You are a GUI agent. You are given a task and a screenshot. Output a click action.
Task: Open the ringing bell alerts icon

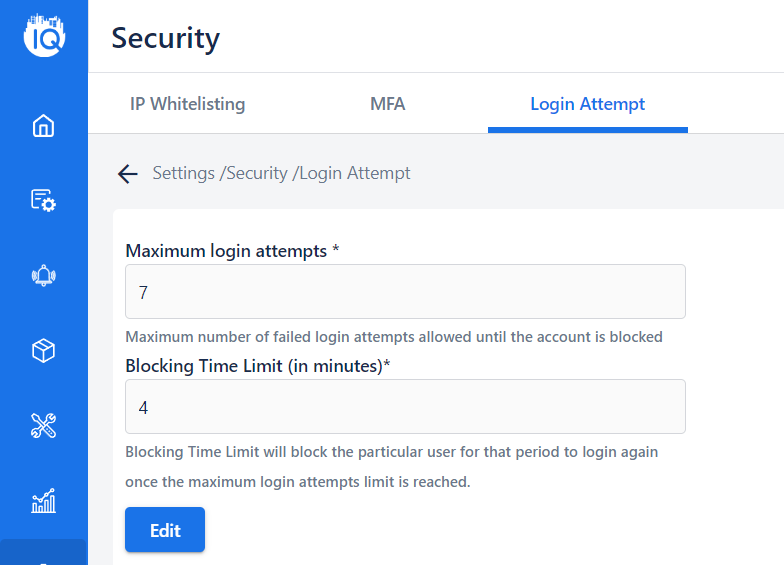(44, 276)
